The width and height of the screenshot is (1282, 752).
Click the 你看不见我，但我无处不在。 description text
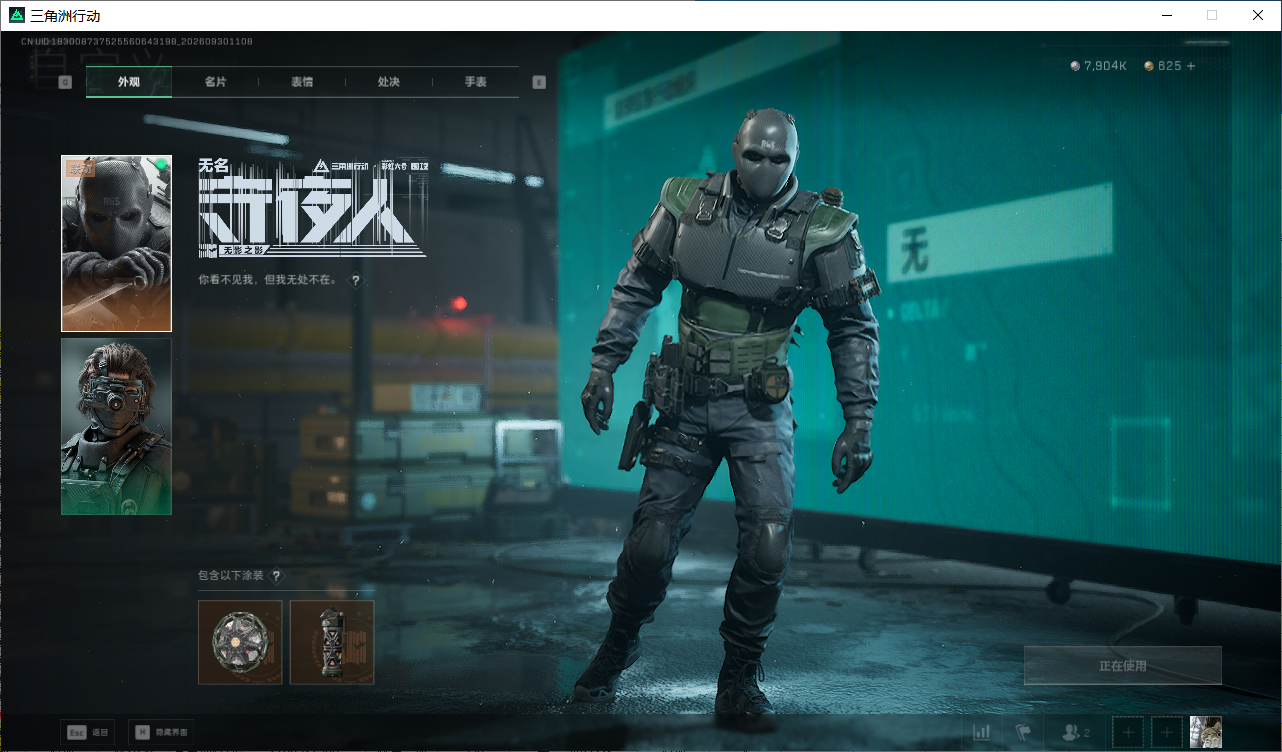(x=268, y=281)
